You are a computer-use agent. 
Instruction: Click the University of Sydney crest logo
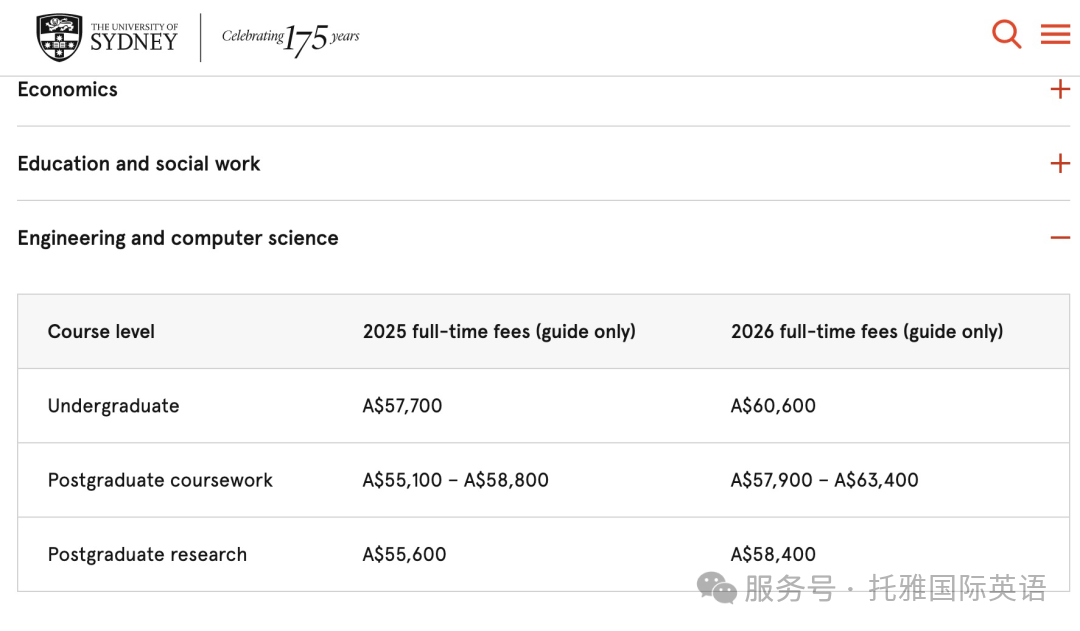59,37
